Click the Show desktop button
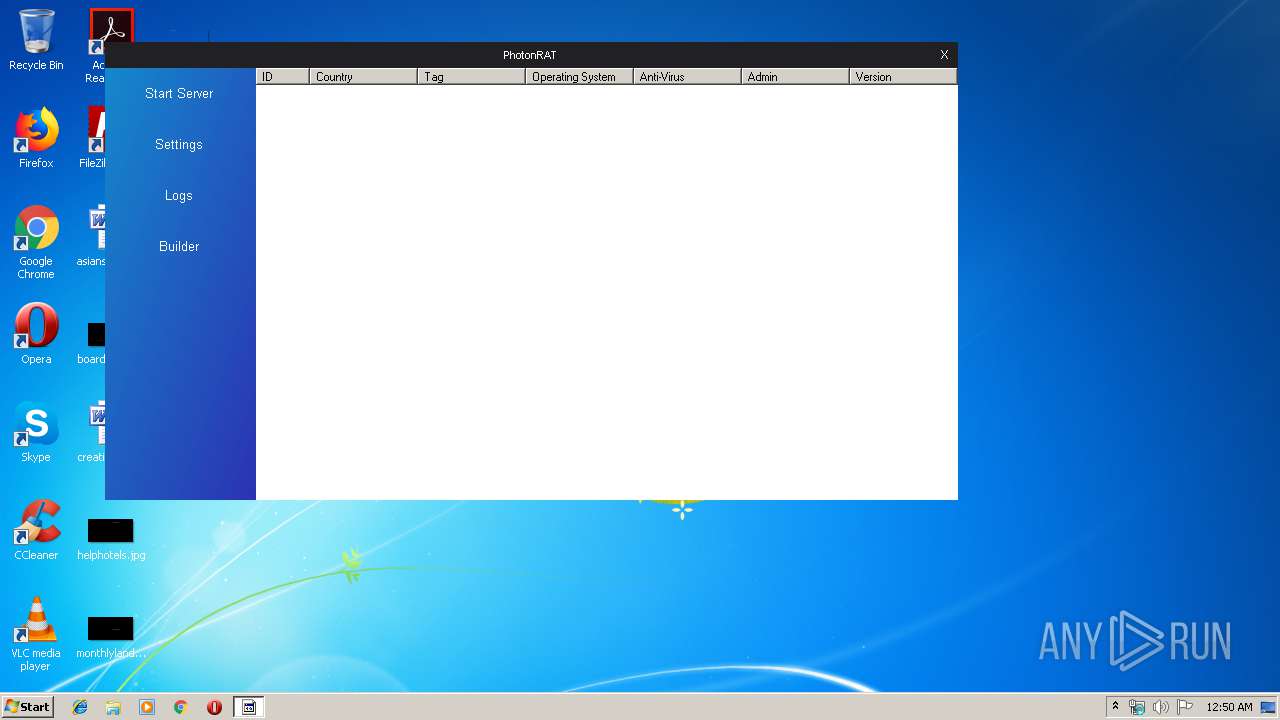The image size is (1280, 720). [x=1269, y=707]
